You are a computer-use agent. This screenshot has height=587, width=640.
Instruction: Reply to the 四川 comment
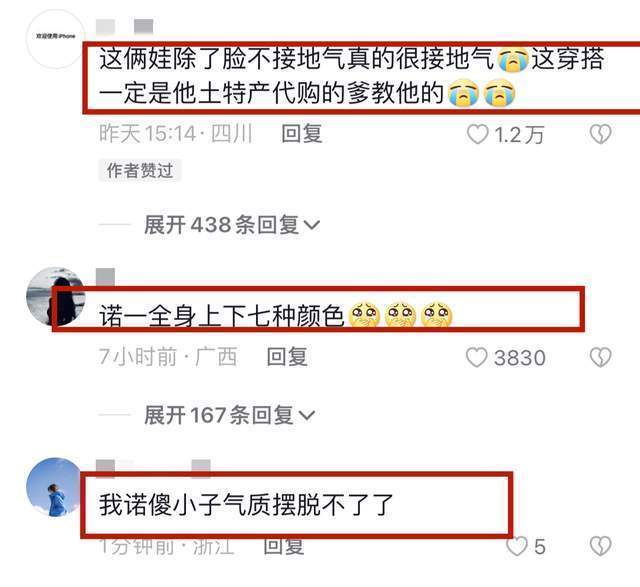point(302,134)
